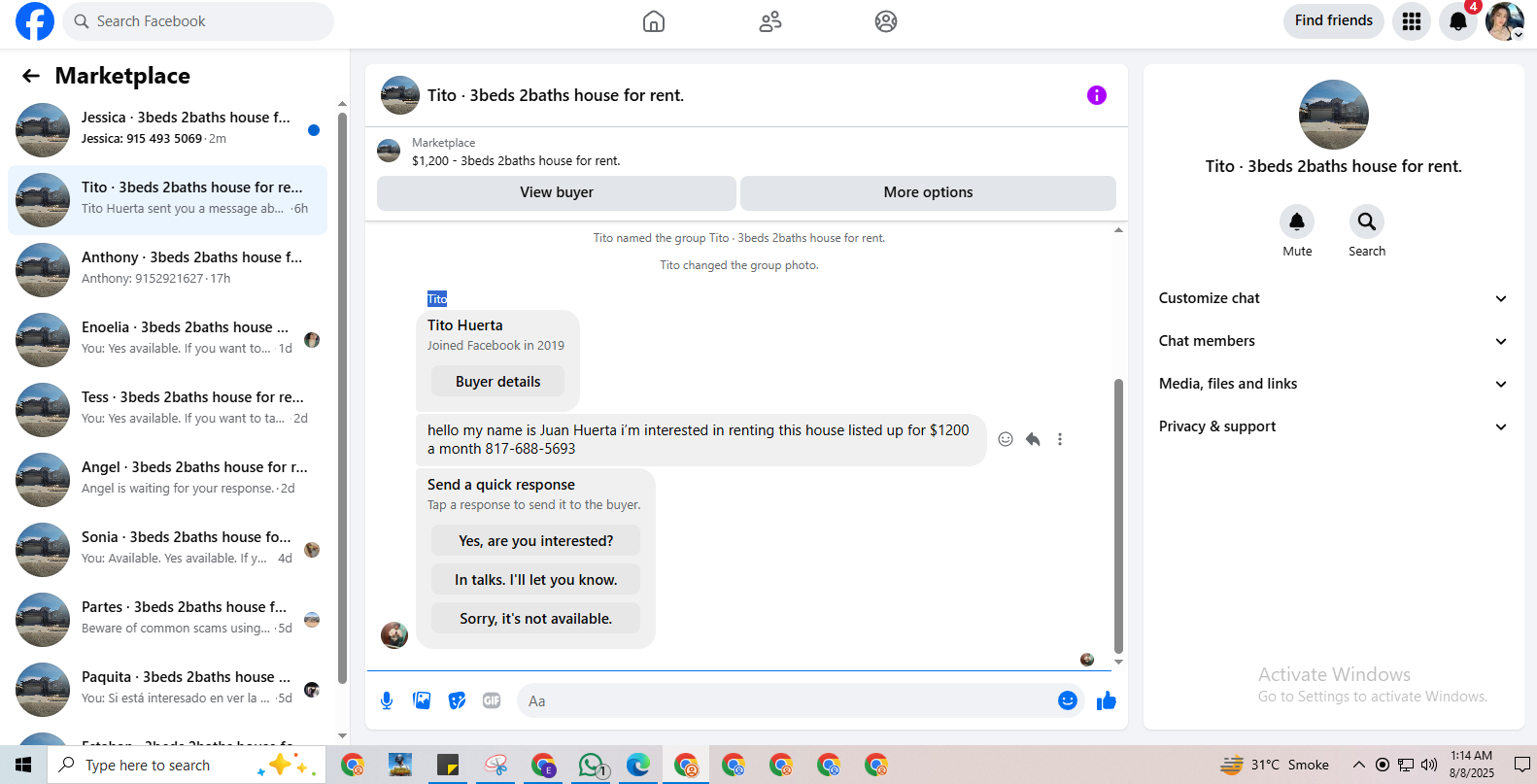The height and width of the screenshot is (784, 1537).
Task: Open Buyer details for Tito Huerta
Action: (497, 382)
